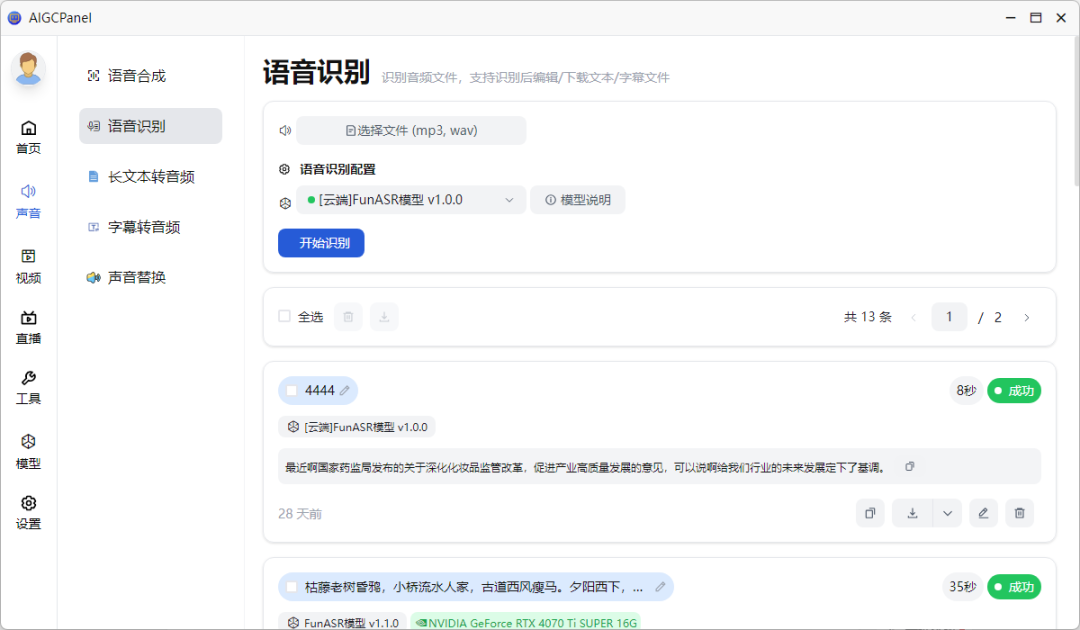Expand the download options arrow for 4444
This screenshot has width=1080, height=630.
pyautogui.click(x=946, y=513)
